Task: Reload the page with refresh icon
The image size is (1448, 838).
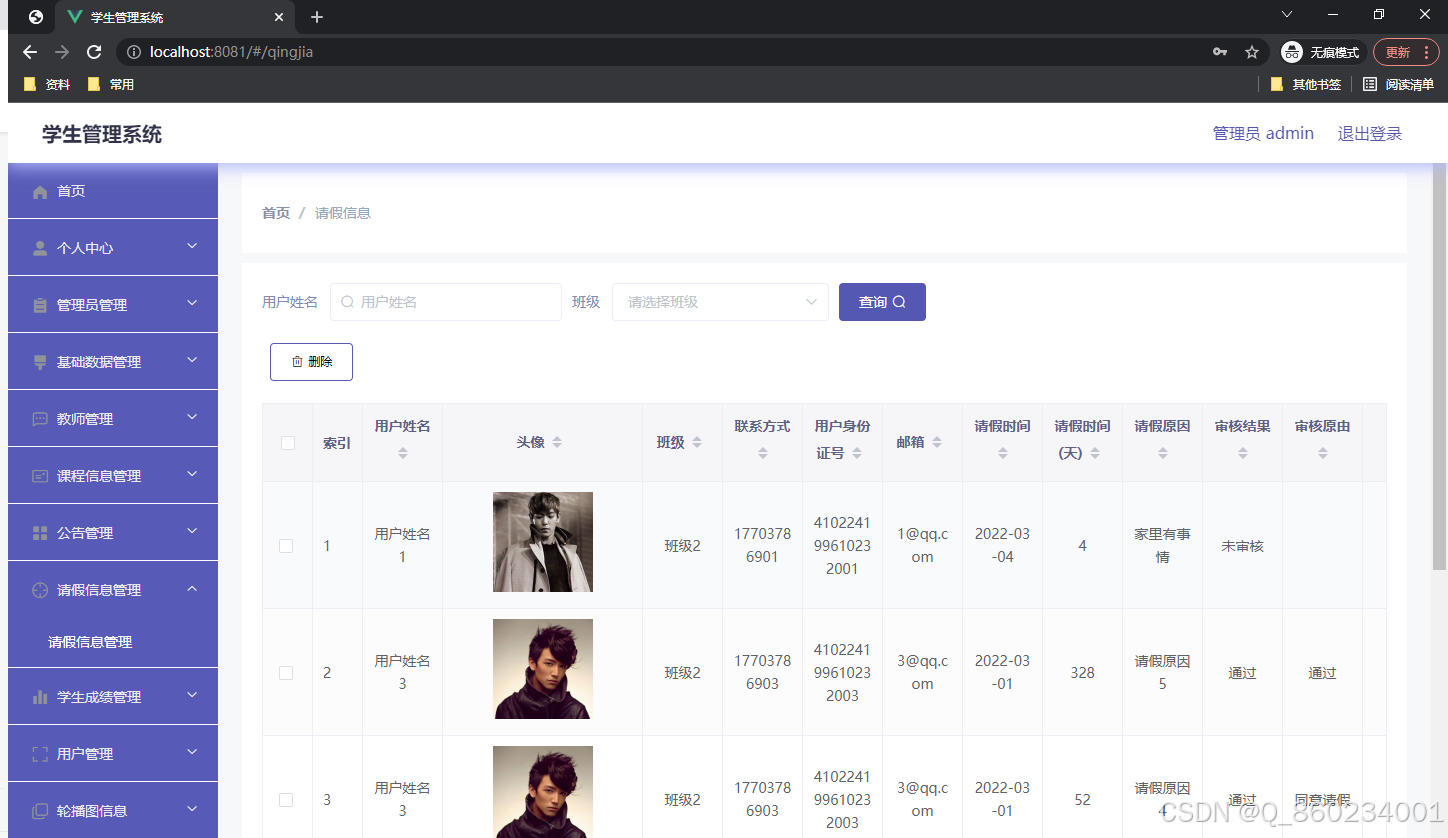Action: pos(94,52)
